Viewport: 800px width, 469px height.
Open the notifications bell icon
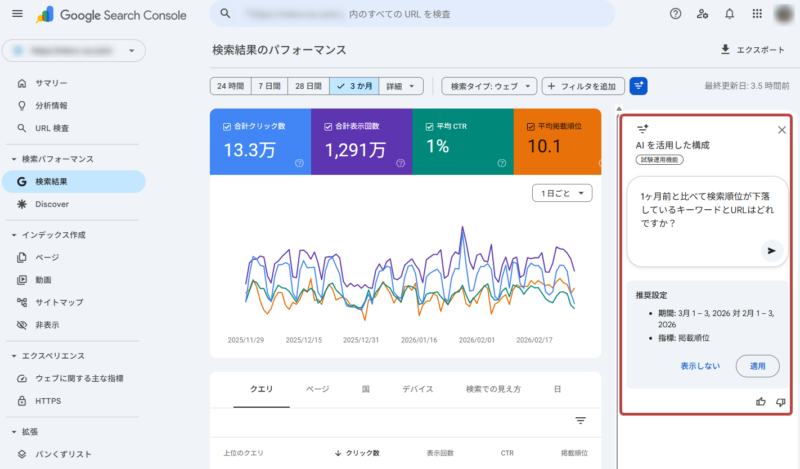tap(730, 14)
